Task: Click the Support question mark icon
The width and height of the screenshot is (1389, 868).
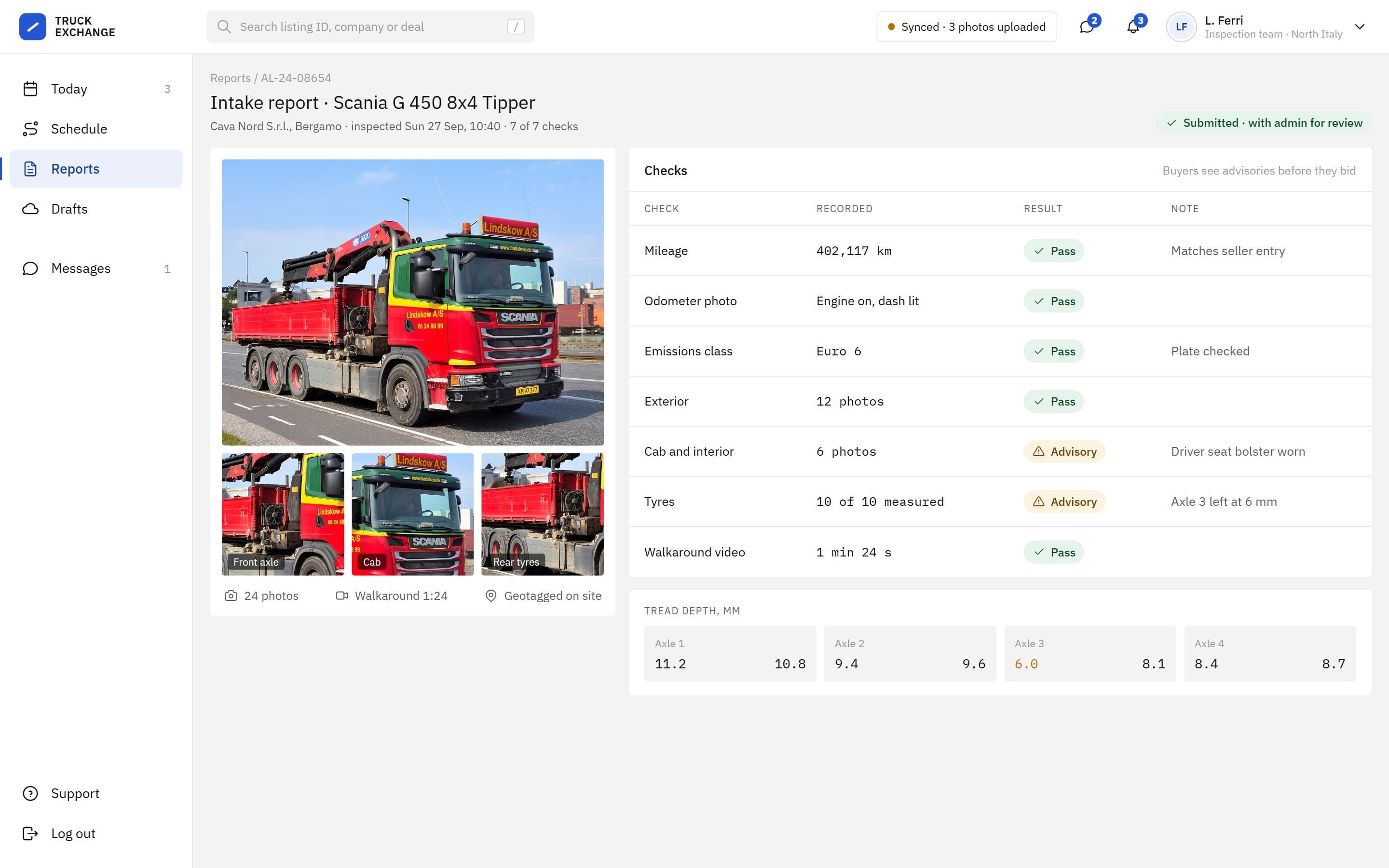Action: coord(30,793)
